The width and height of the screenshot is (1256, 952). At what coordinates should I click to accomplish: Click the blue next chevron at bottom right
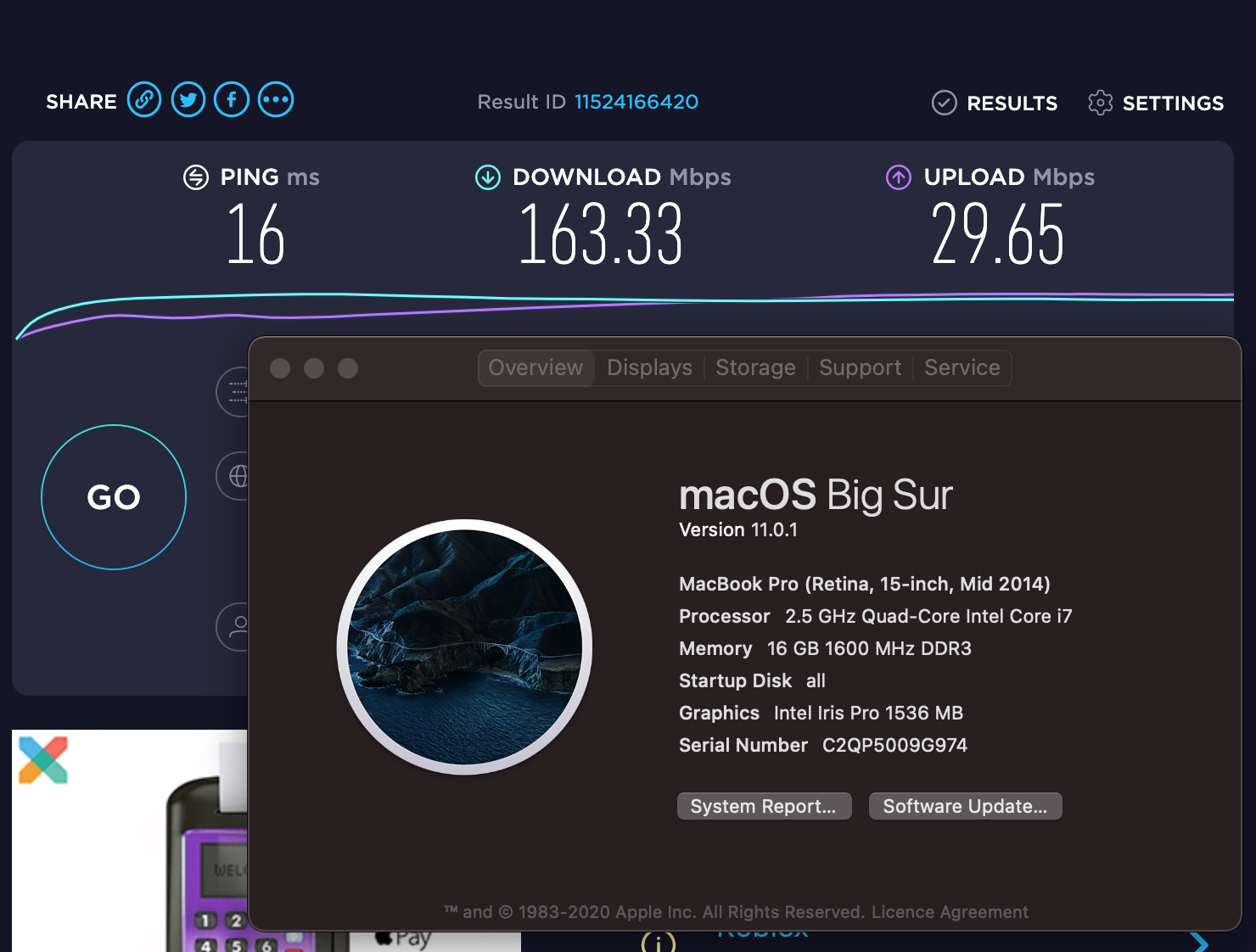[x=1198, y=942]
